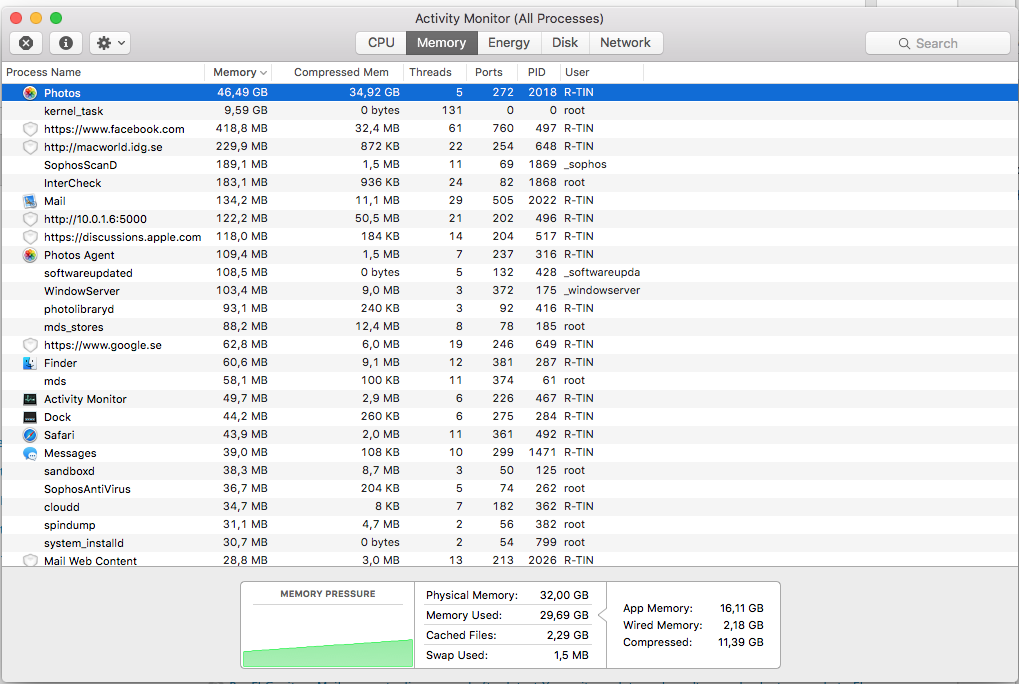Go to the Network tab
Viewport: 1019px width, 684px height.
point(625,43)
